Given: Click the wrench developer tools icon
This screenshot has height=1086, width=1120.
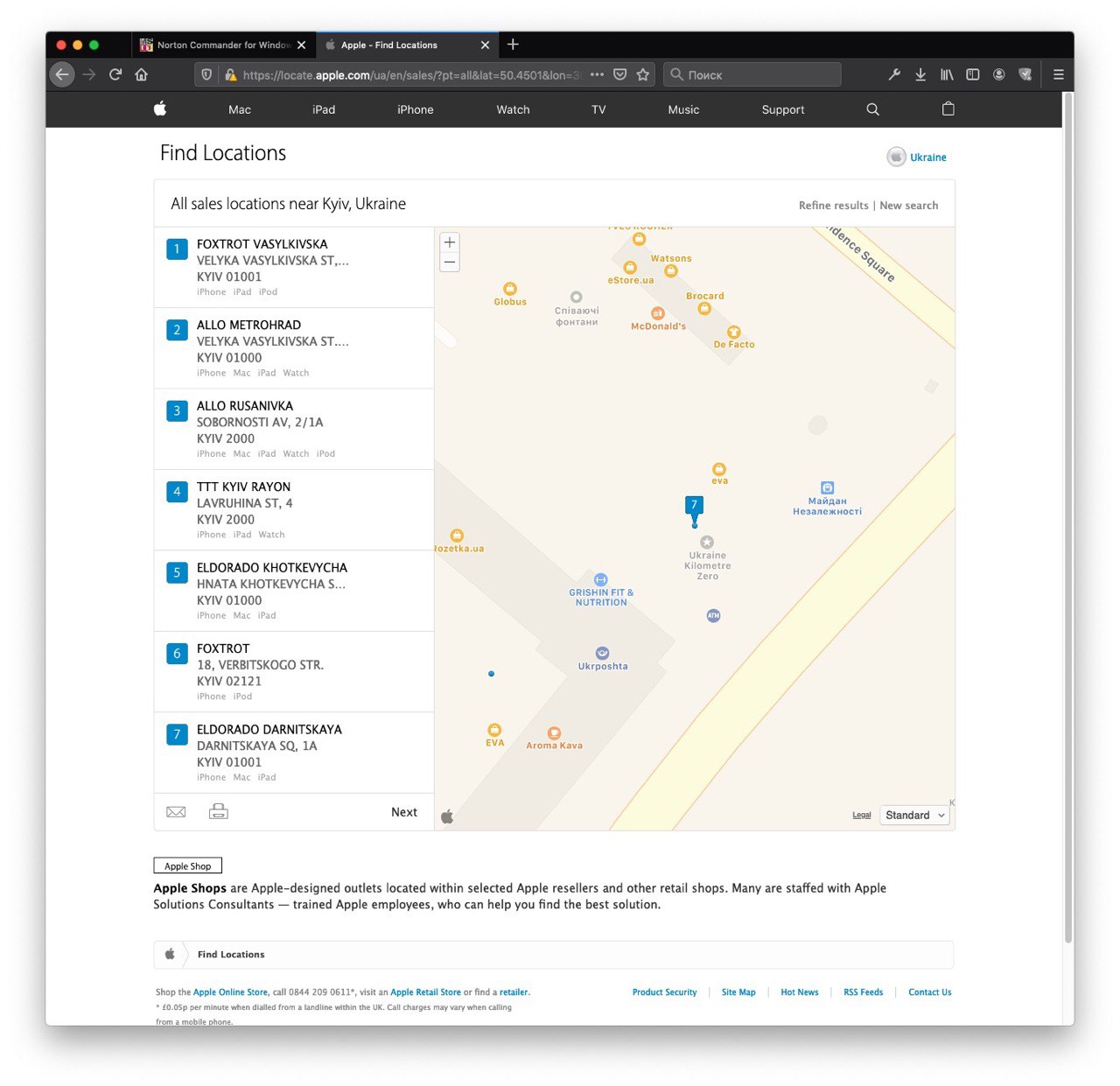Looking at the screenshot, I should [894, 75].
